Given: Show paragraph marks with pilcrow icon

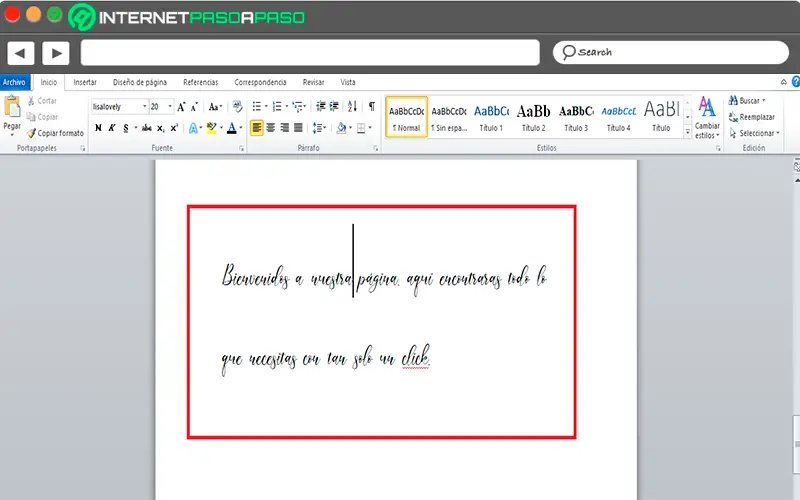Looking at the screenshot, I should tap(371, 106).
